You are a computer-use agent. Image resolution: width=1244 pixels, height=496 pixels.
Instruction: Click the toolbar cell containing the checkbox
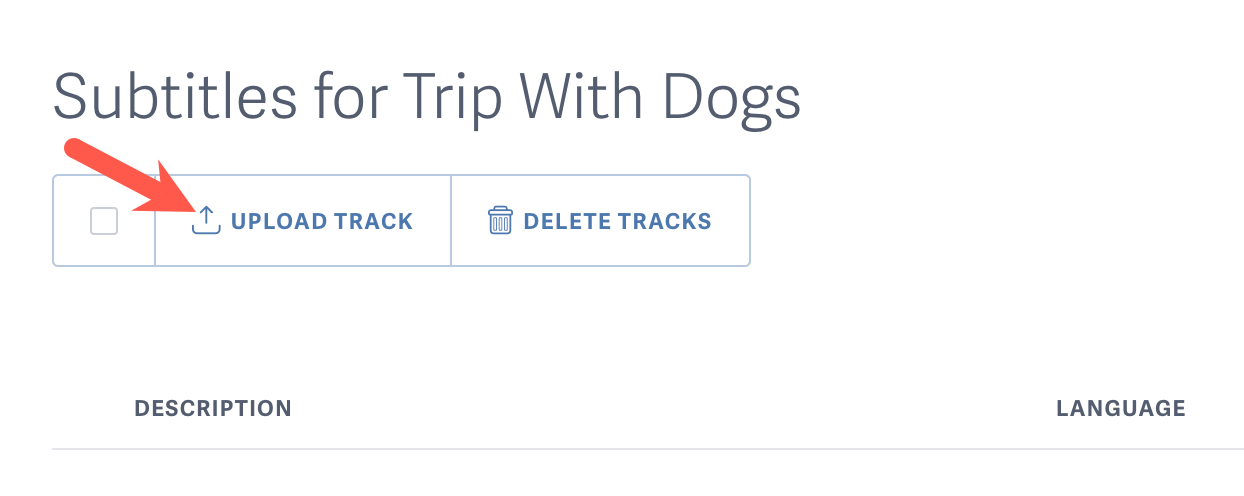tap(104, 221)
